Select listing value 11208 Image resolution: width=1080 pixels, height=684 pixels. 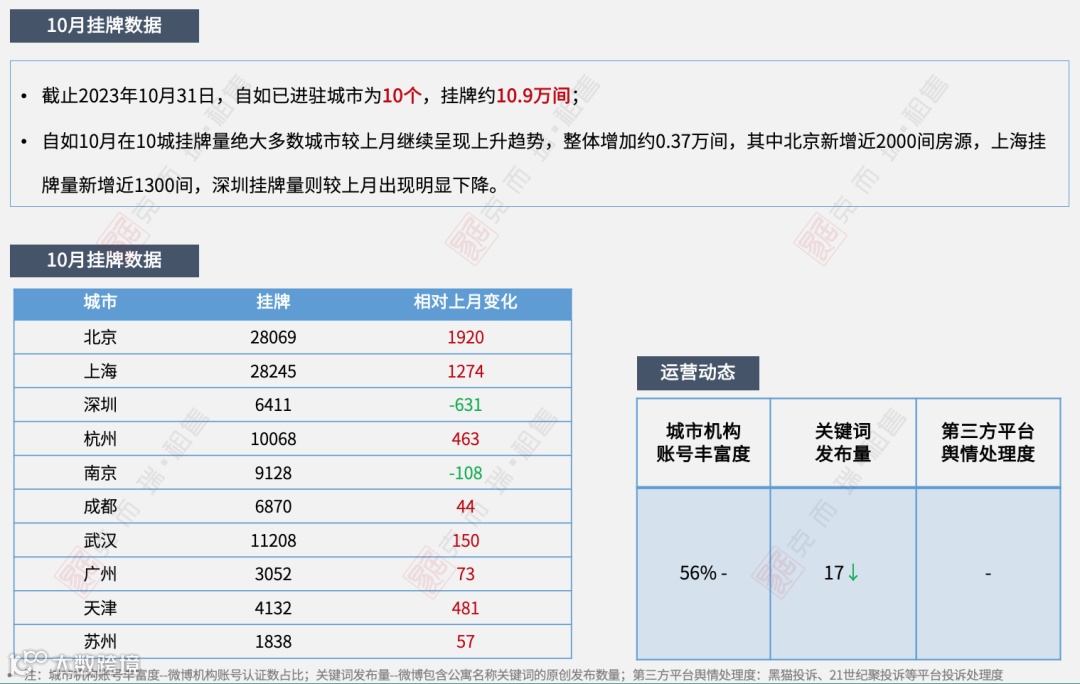[273, 541]
